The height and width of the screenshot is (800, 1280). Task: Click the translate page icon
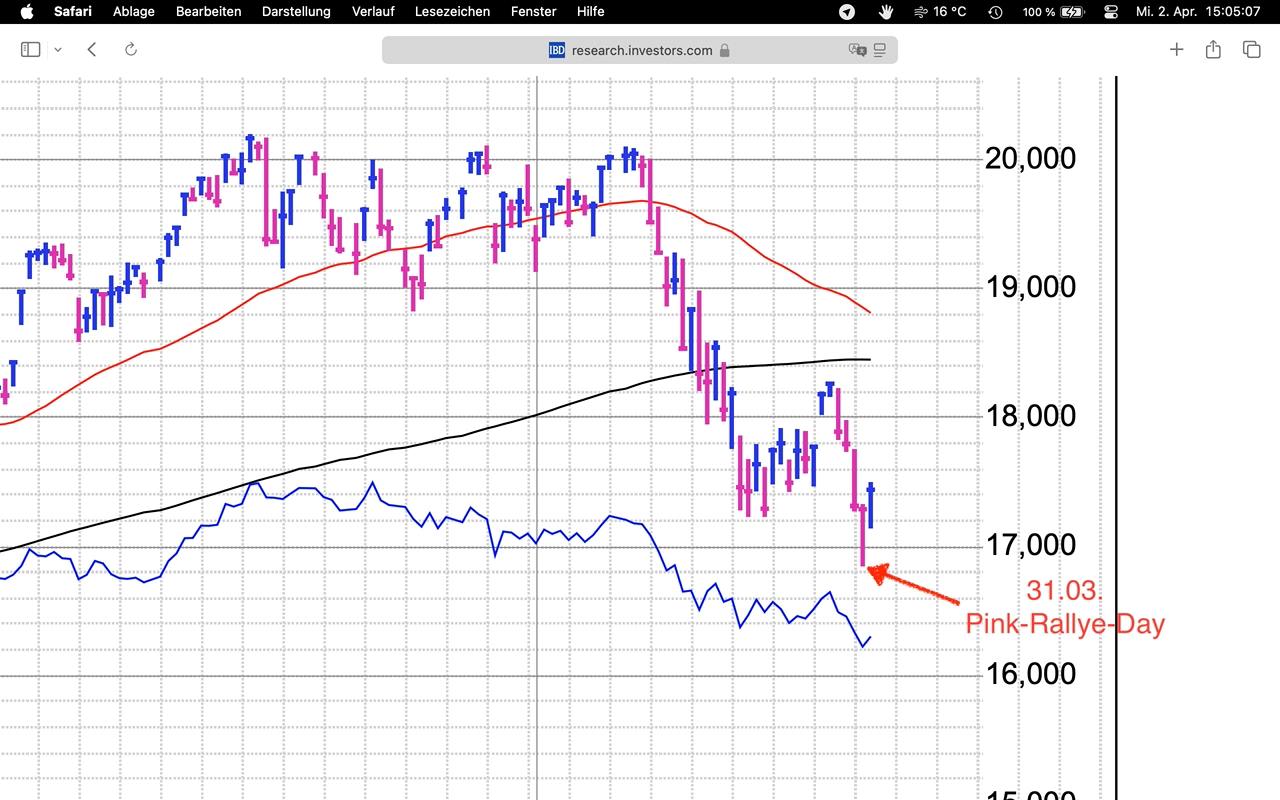pyautogui.click(x=857, y=50)
